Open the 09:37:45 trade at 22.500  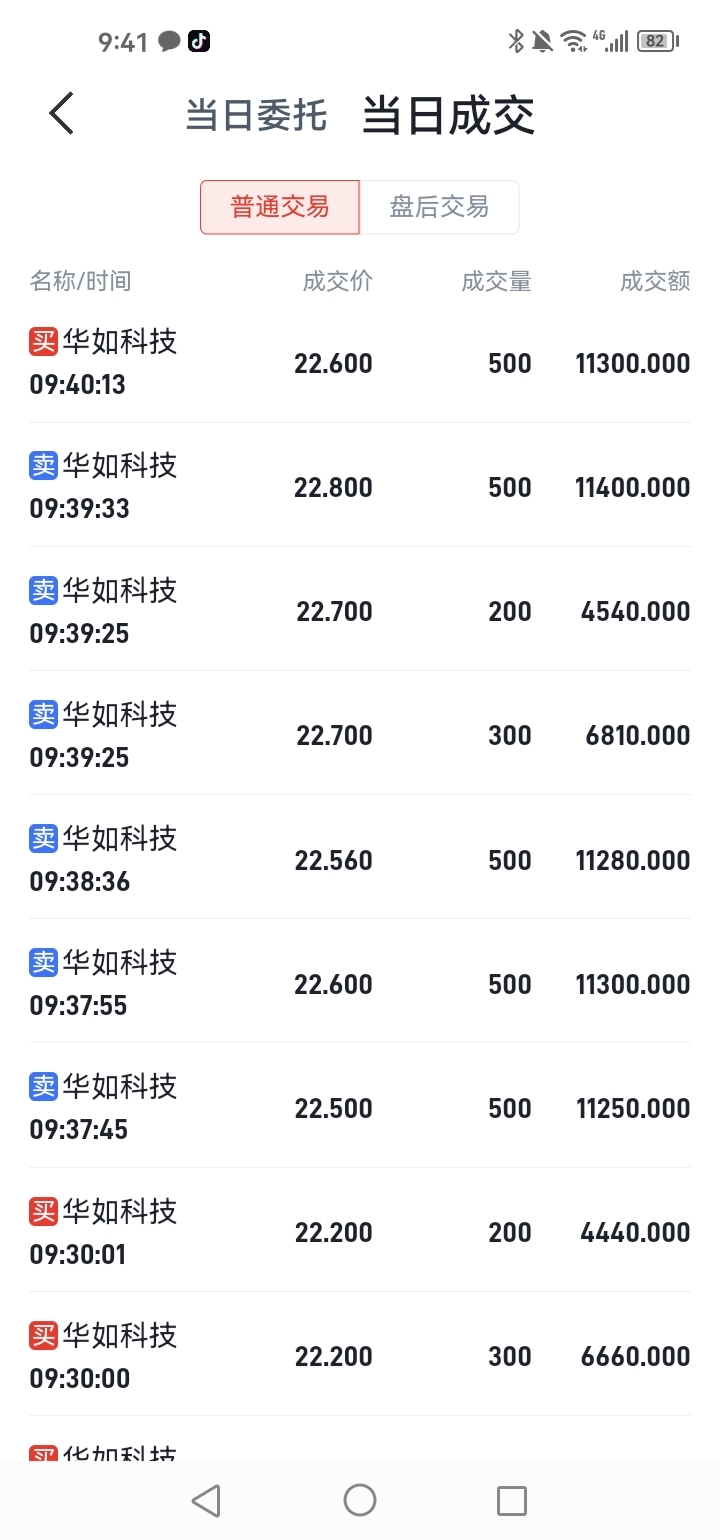point(360,1105)
